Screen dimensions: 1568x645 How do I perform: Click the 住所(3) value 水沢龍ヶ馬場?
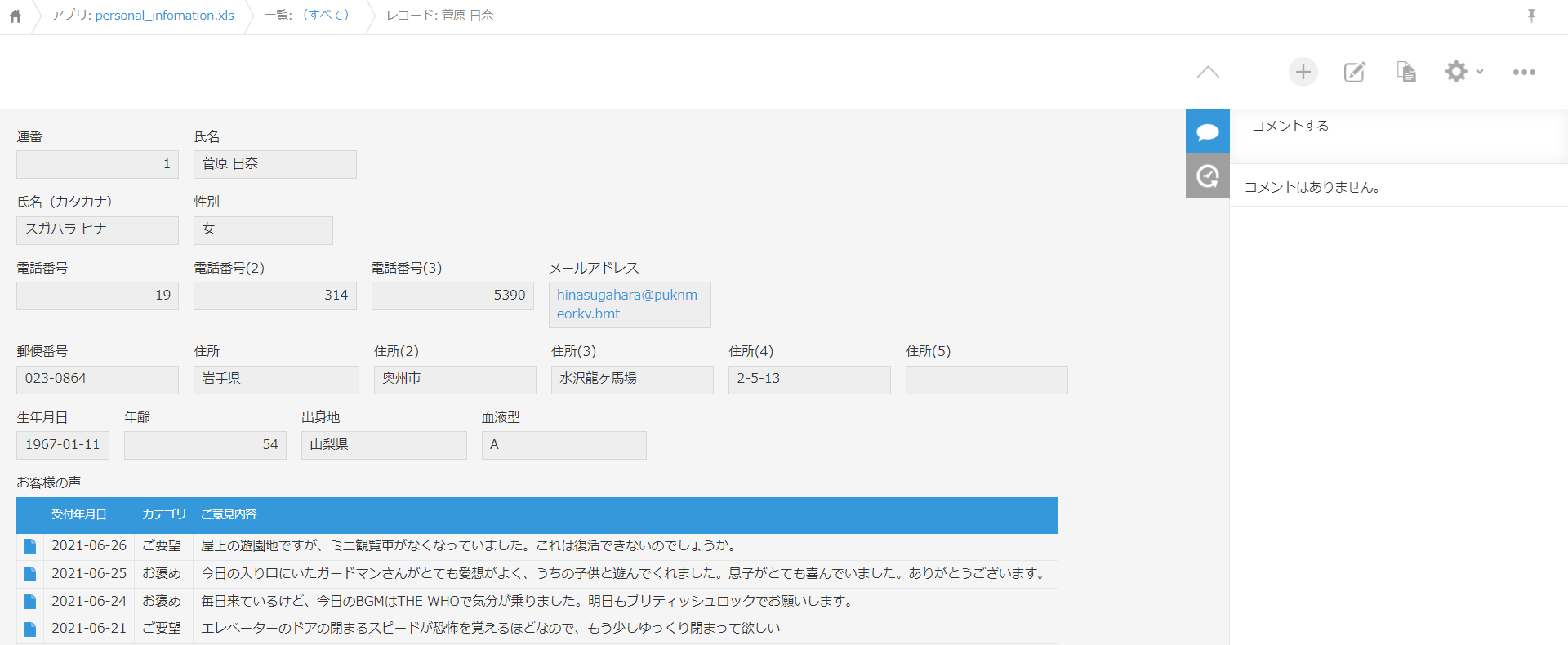point(632,380)
